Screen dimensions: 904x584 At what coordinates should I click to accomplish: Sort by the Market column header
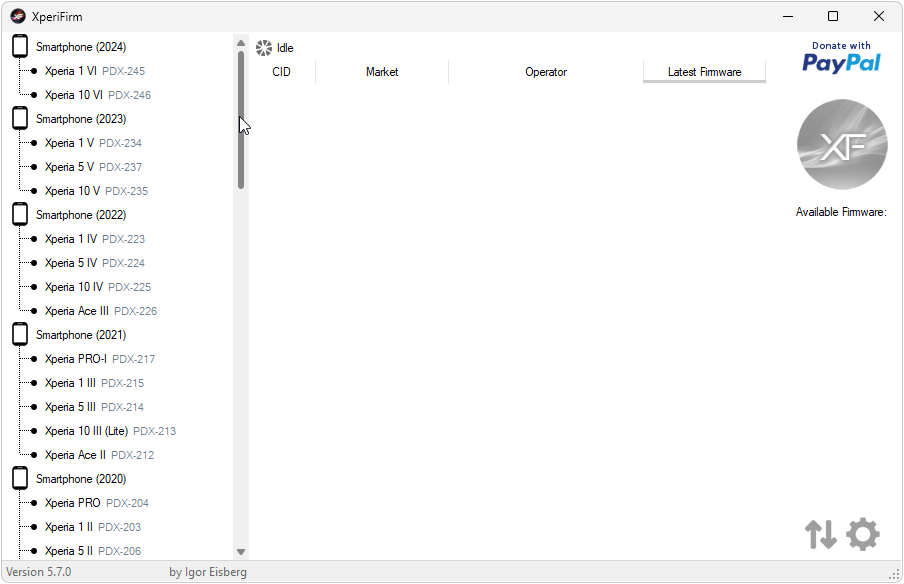(x=382, y=72)
